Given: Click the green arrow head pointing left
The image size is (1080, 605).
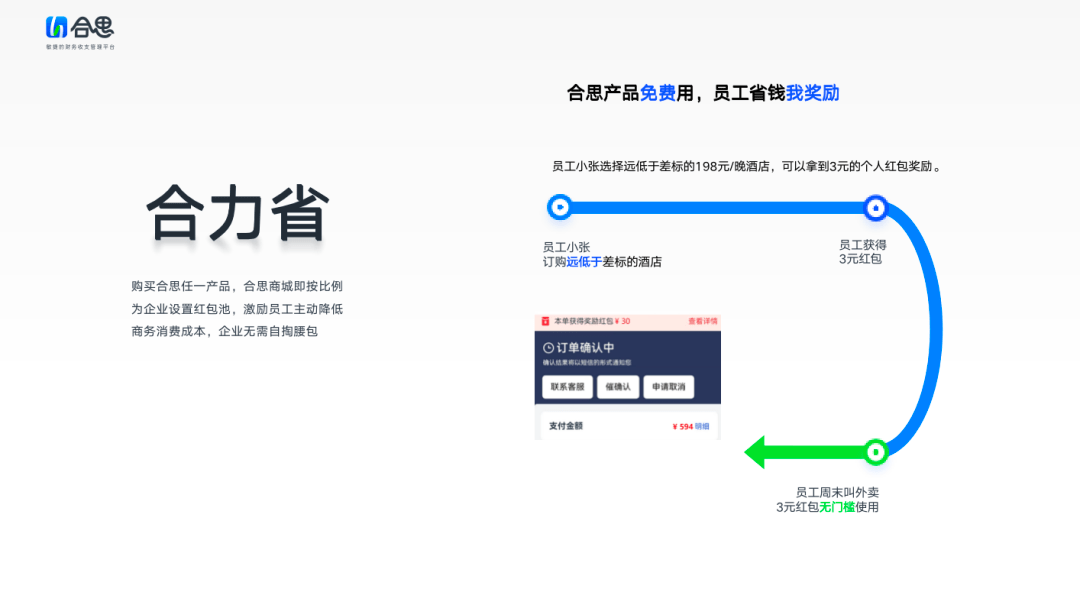Looking at the screenshot, I should click(757, 452).
